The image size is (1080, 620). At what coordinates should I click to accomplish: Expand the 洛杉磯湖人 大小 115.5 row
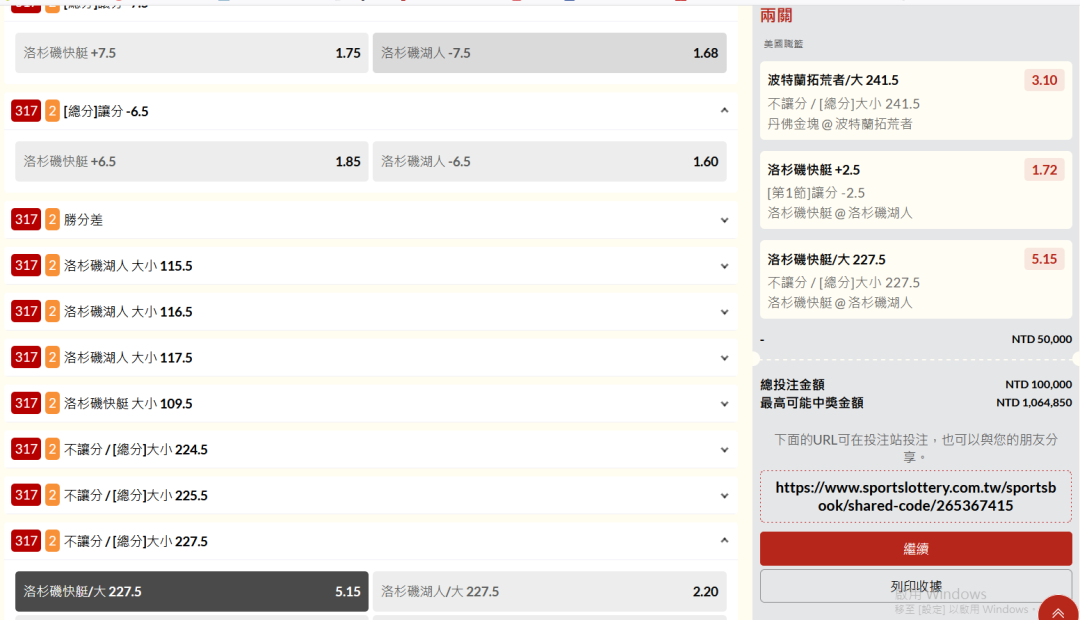coord(724,266)
